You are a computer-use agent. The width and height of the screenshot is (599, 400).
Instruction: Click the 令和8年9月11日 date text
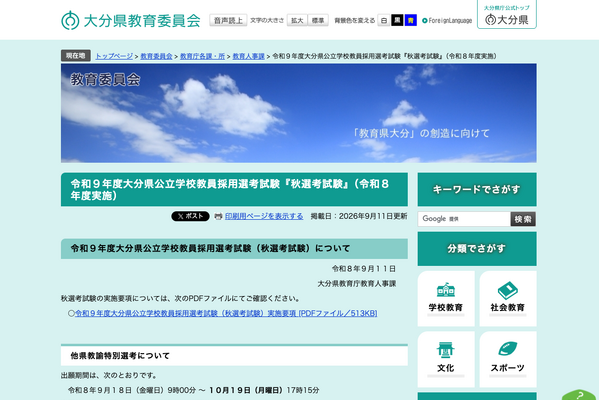click(x=364, y=269)
